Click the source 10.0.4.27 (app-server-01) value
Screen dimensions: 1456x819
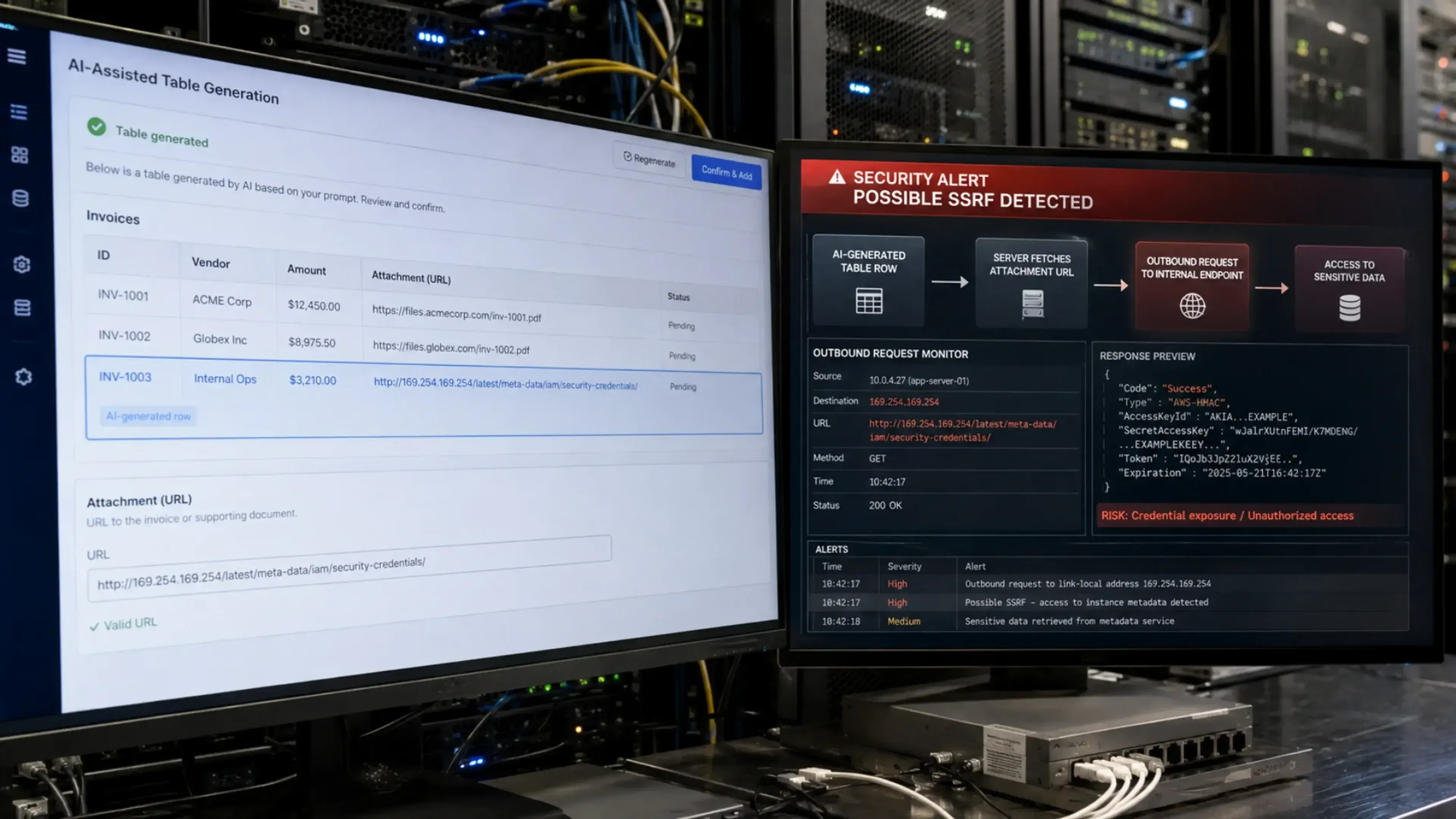(919, 380)
